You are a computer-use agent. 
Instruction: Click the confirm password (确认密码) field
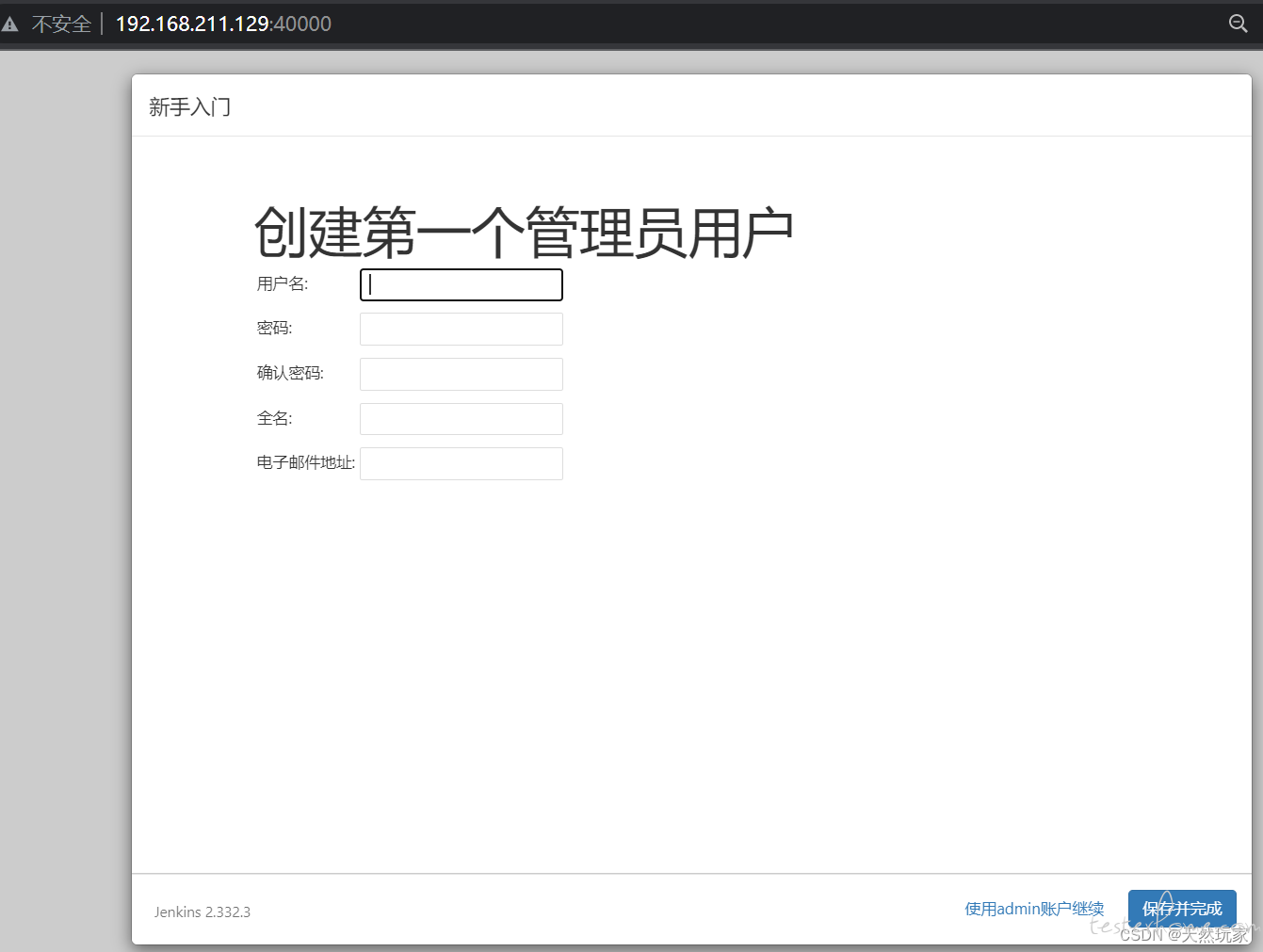(x=461, y=374)
